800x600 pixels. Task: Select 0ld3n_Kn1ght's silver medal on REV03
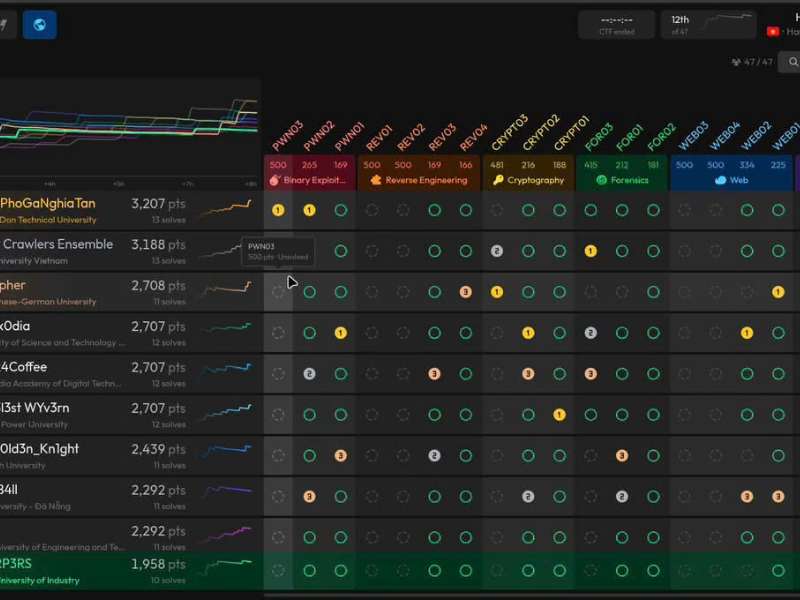pos(435,456)
